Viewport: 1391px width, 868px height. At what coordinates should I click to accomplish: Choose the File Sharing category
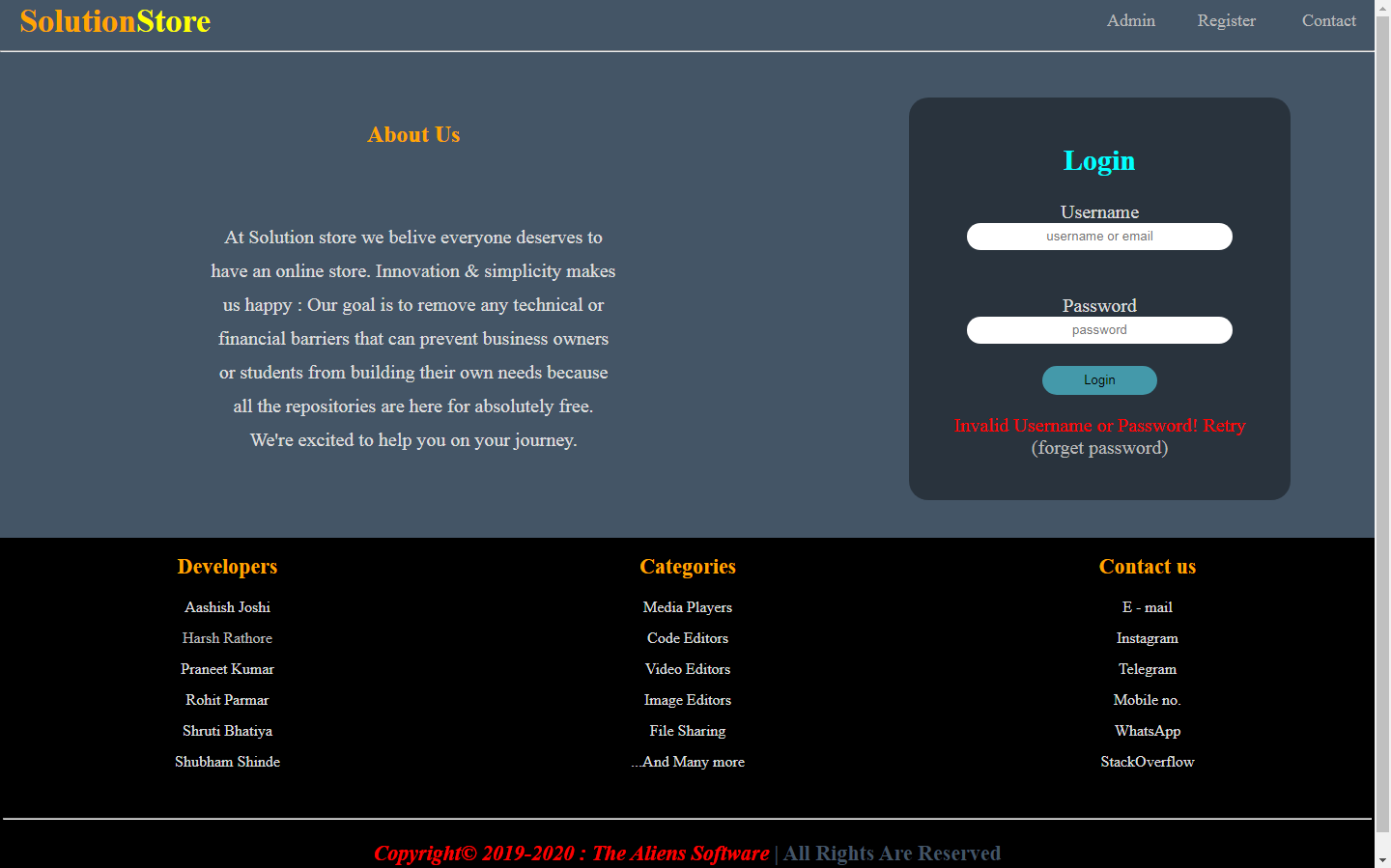click(x=687, y=731)
